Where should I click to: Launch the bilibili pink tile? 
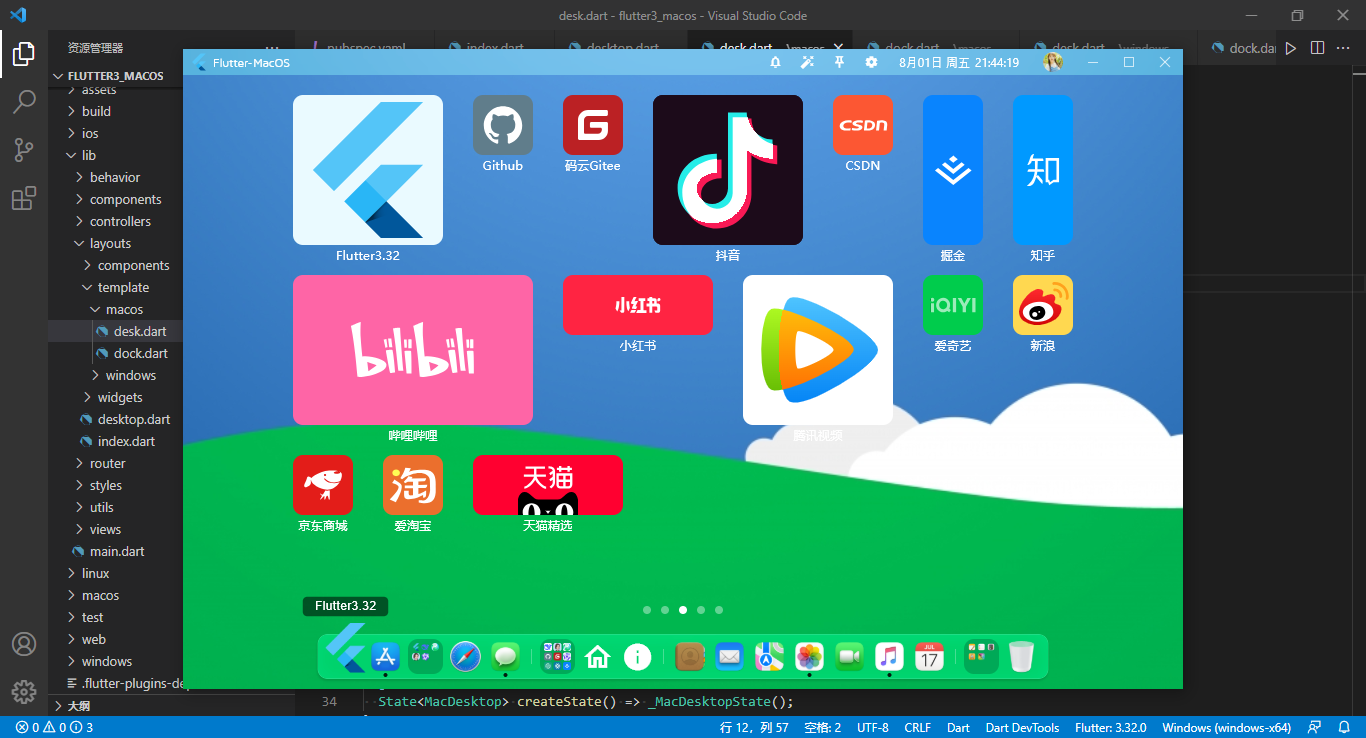point(413,350)
